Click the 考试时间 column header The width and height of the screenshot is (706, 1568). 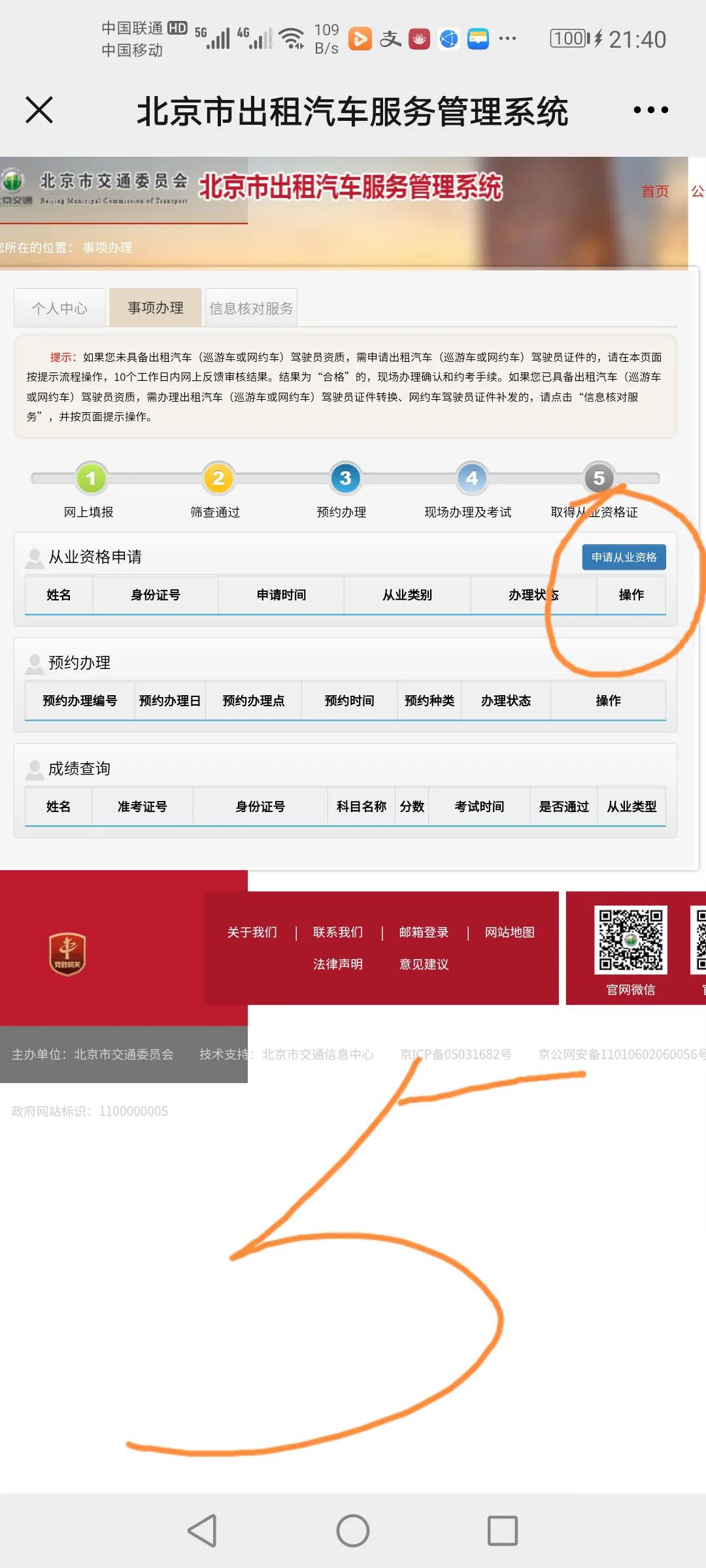(479, 807)
